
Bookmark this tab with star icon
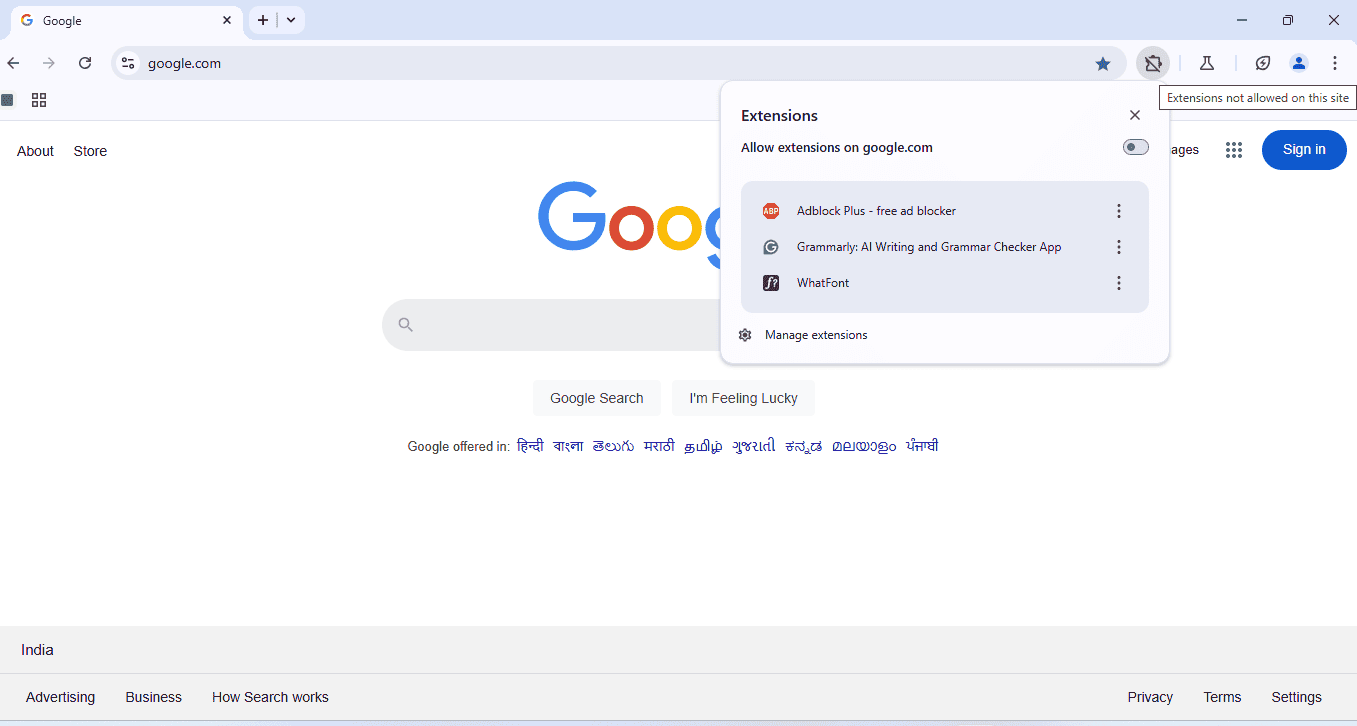coord(1103,63)
